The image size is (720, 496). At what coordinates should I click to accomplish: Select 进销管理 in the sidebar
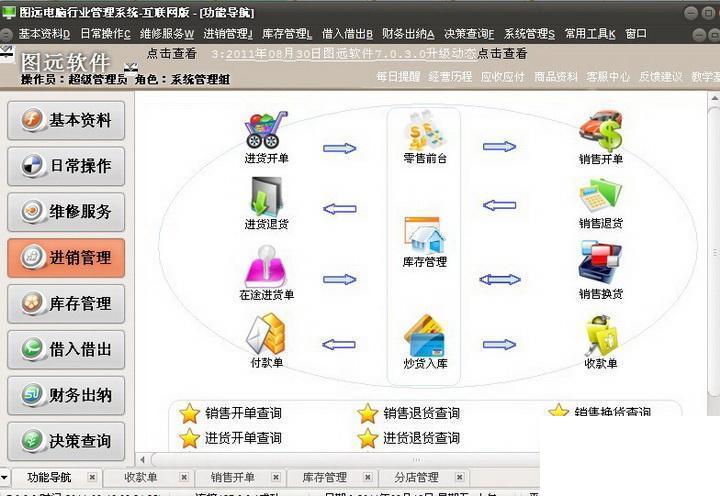[x=66, y=258]
